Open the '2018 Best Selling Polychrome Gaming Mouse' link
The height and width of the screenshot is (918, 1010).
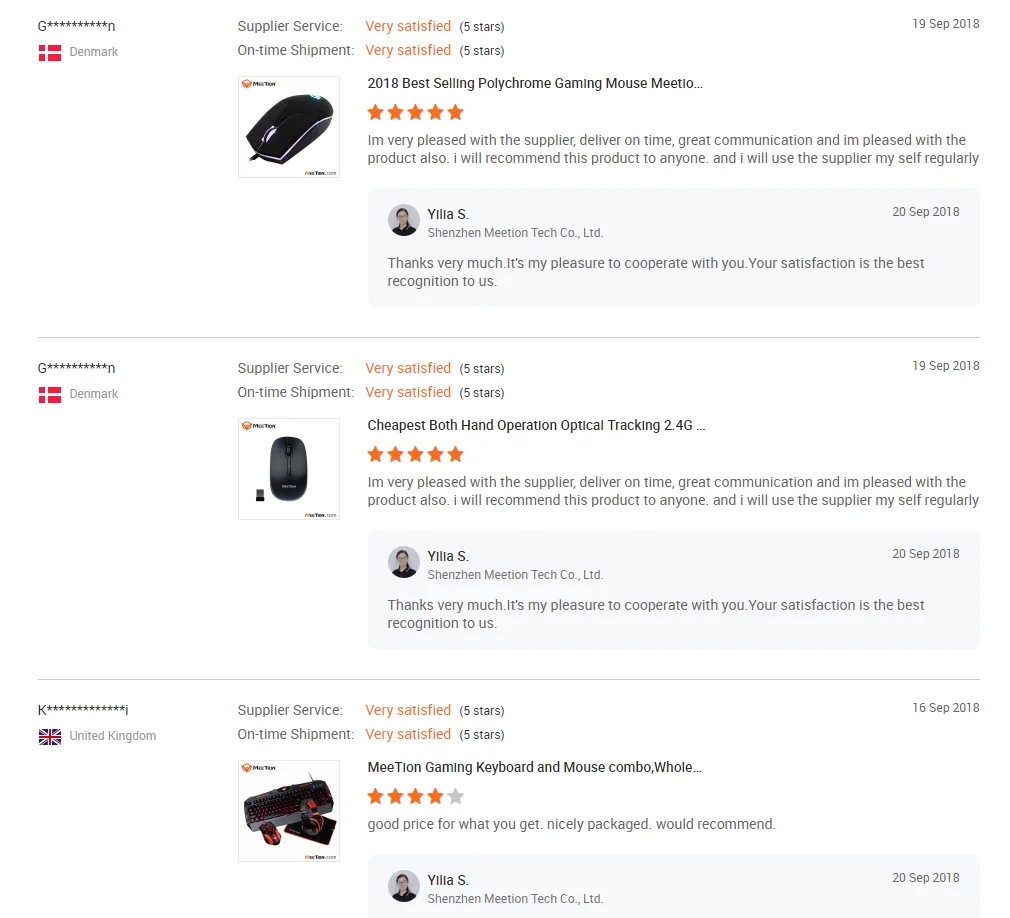[535, 84]
